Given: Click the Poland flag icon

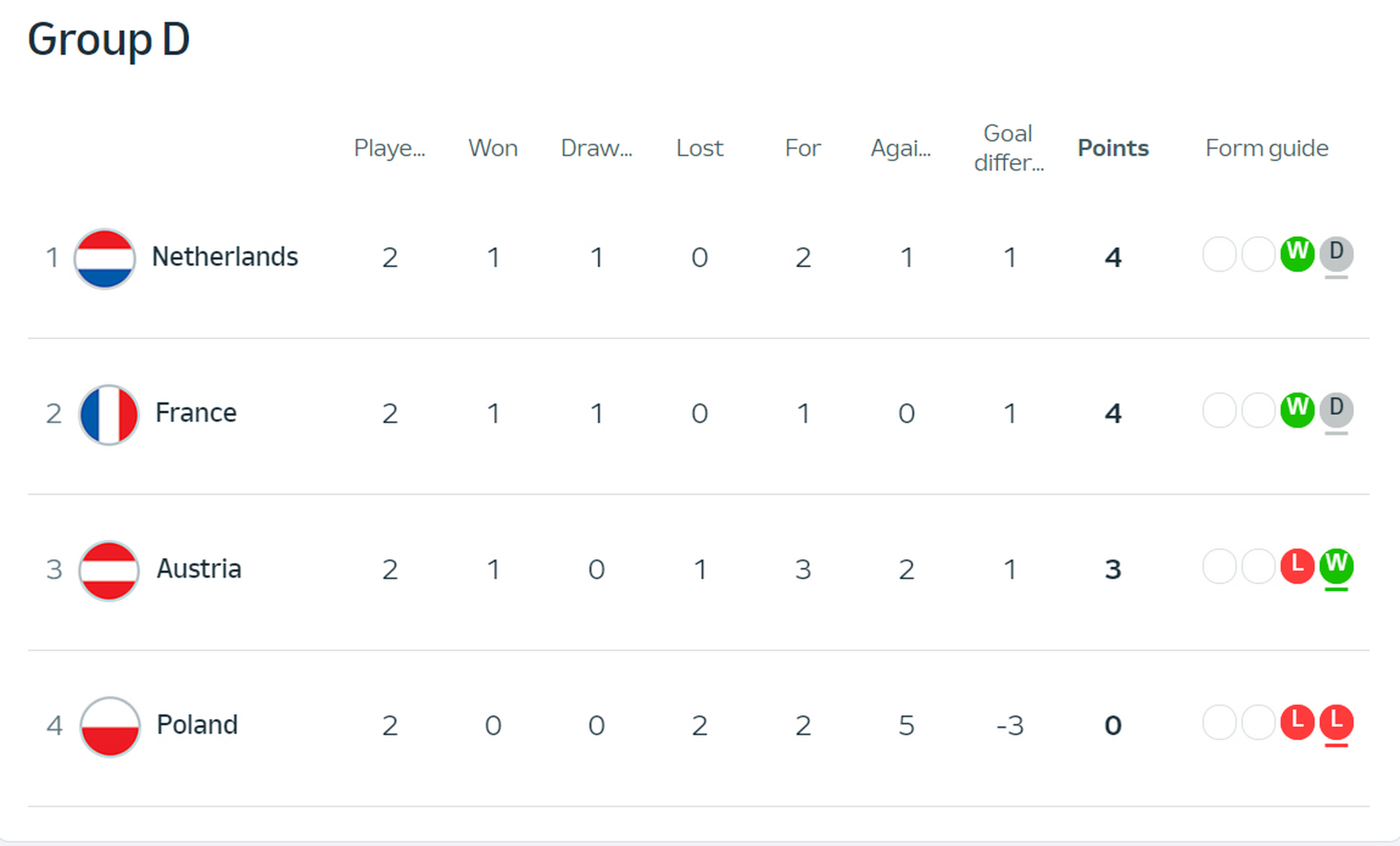Looking at the screenshot, I should click(x=110, y=726).
